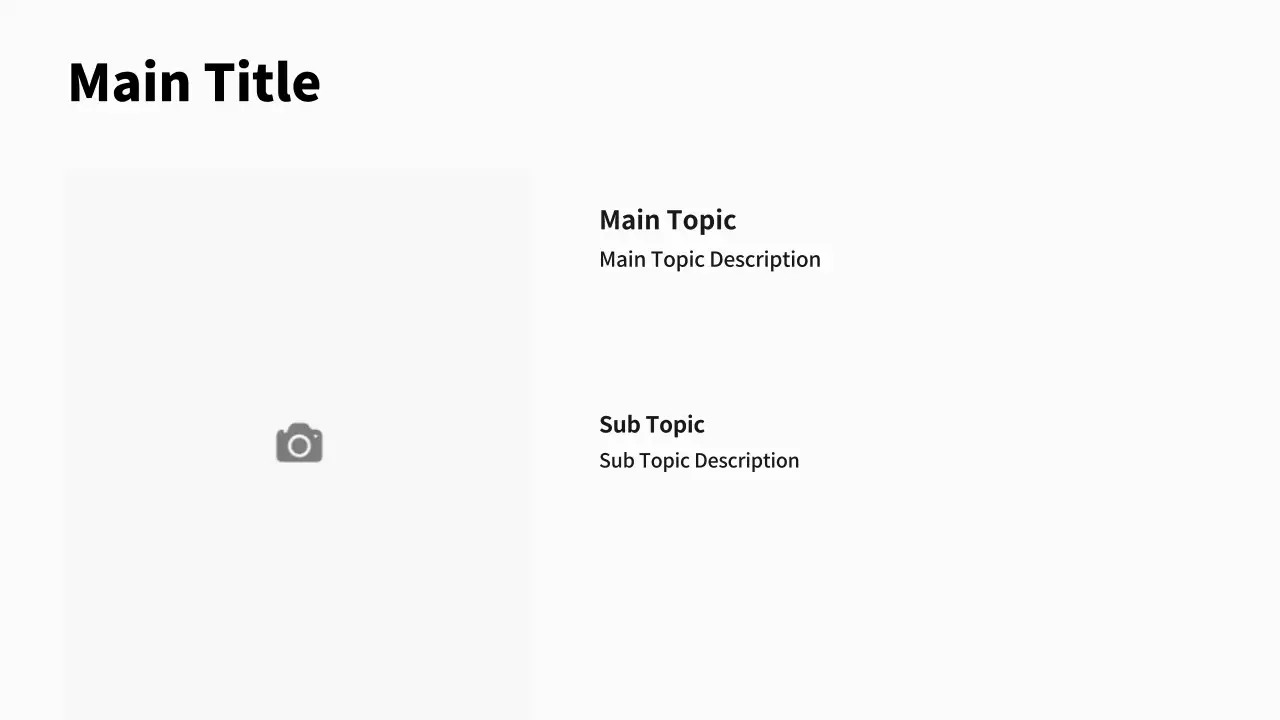
Task: Click the camera icon in the image placeholder
Action: click(299, 444)
